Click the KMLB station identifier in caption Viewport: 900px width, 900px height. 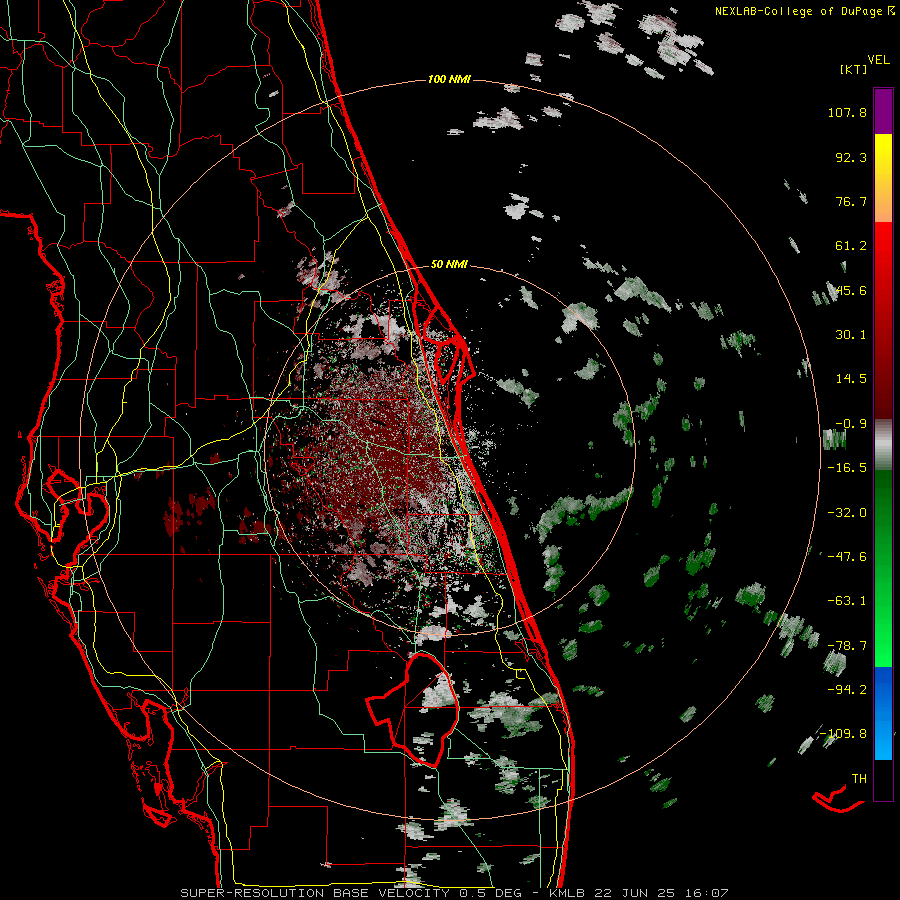pyautogui.click(x=568, y=893)
